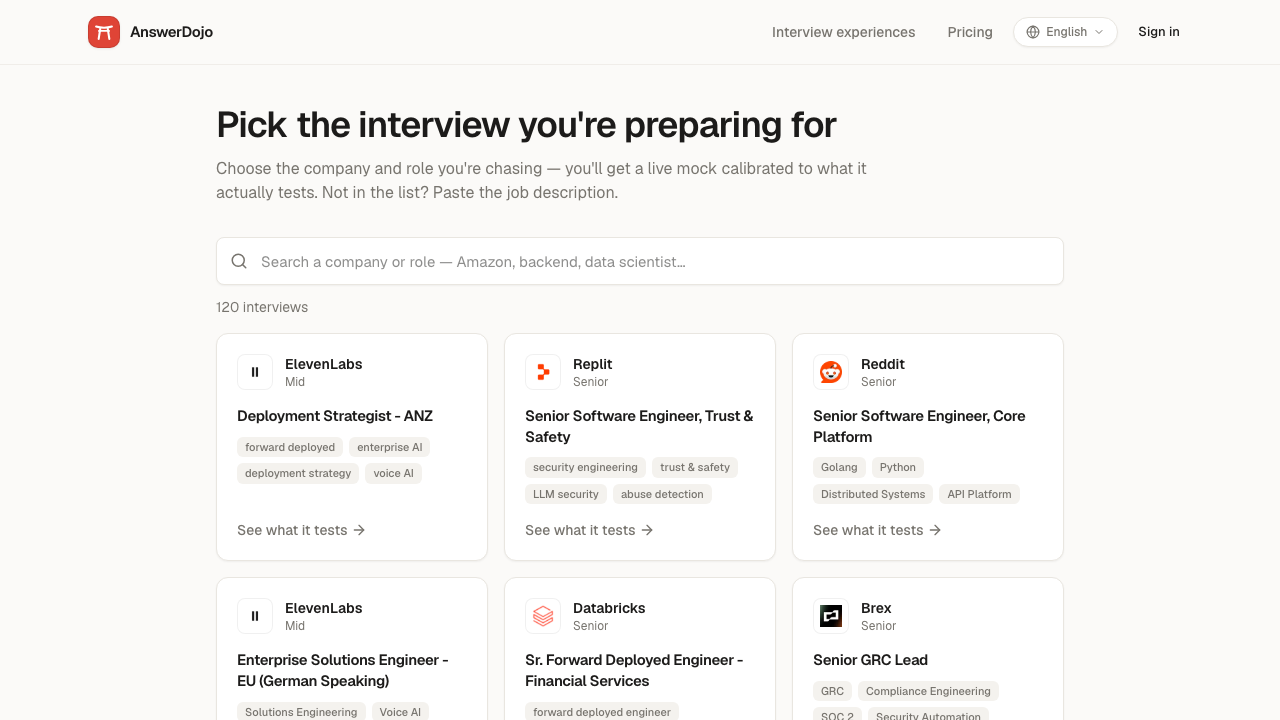The width and height of the screenshot is (1280, 720).
Task: Click the 'forward deployed' tag
Action: click(290, 447)
